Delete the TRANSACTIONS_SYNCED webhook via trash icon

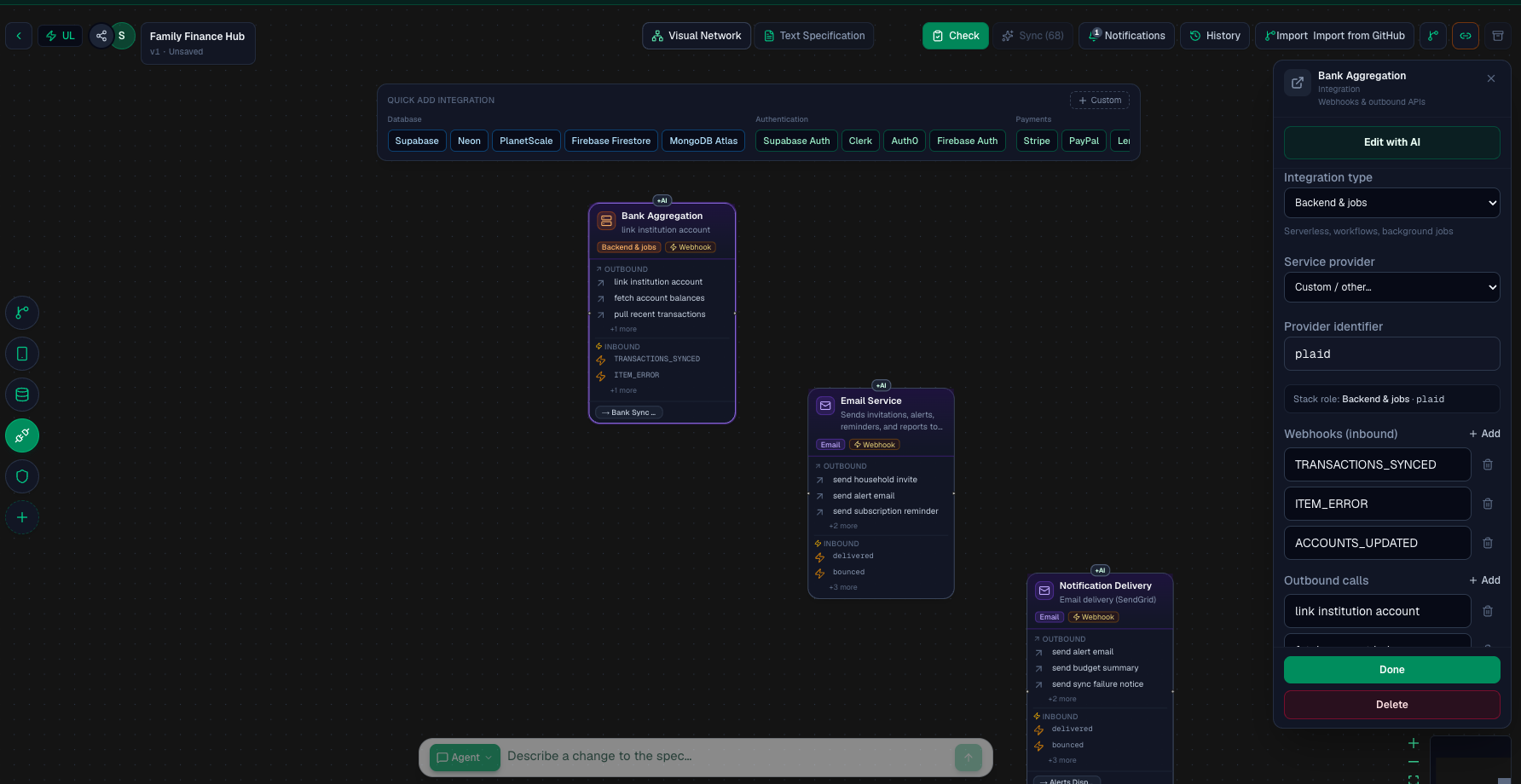click(1488, 464)
